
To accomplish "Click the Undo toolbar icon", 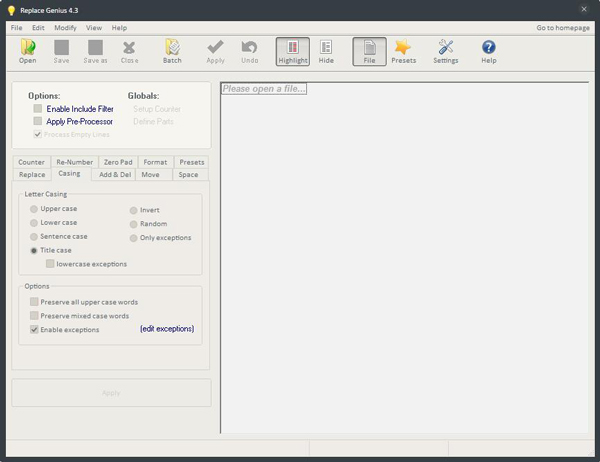I will tap(249, 51).
